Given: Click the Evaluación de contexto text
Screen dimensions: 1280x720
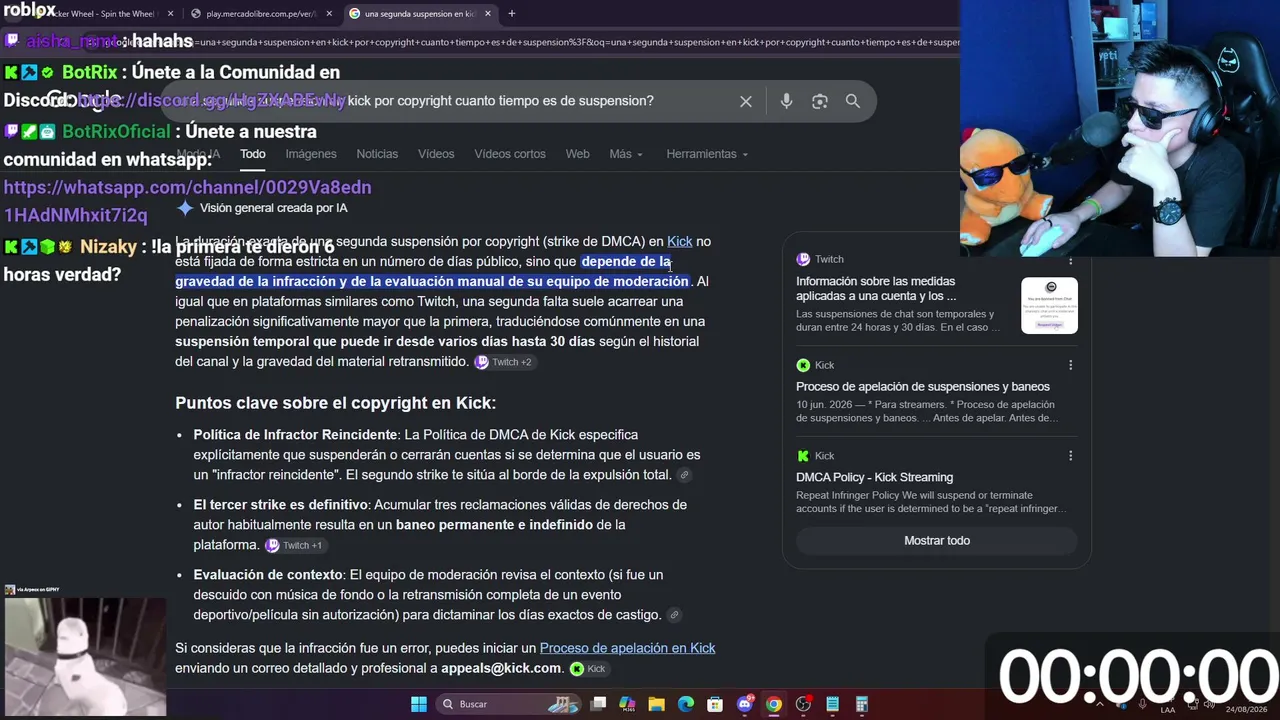Looking at the screenshot, I should pos(268,575).
